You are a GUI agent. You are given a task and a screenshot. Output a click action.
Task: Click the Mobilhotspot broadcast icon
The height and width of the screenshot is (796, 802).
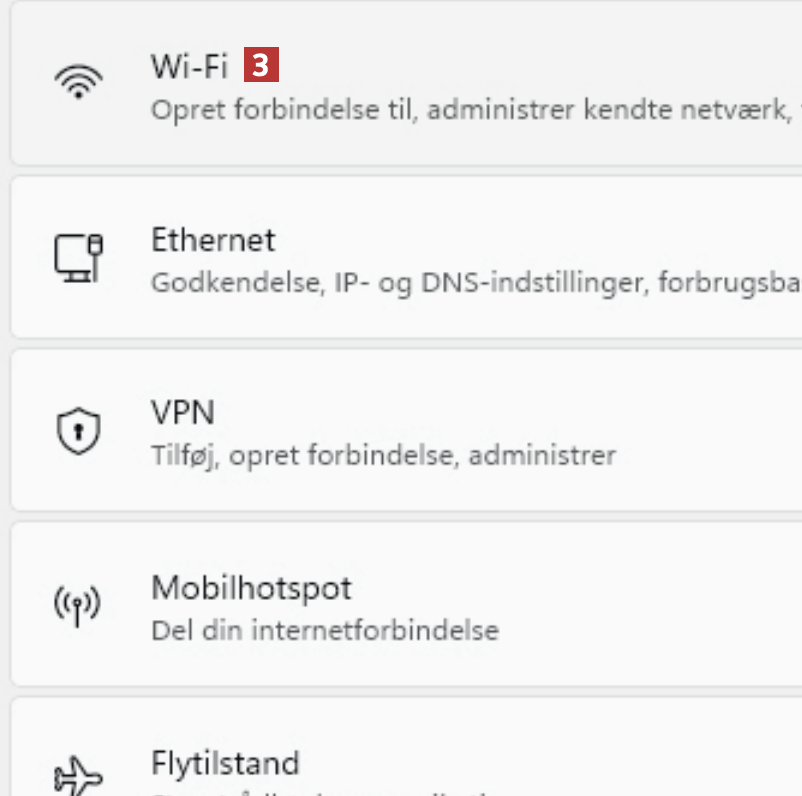coord(78,605)
